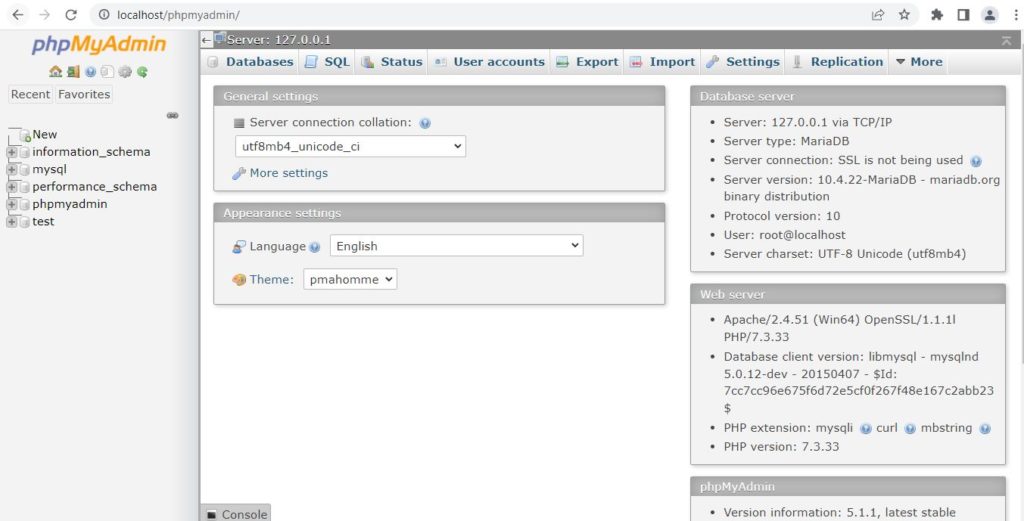Click the chain link icon in navigation panel
Viewport: 1024px width, 521px height.
click(x=172, y=116)
